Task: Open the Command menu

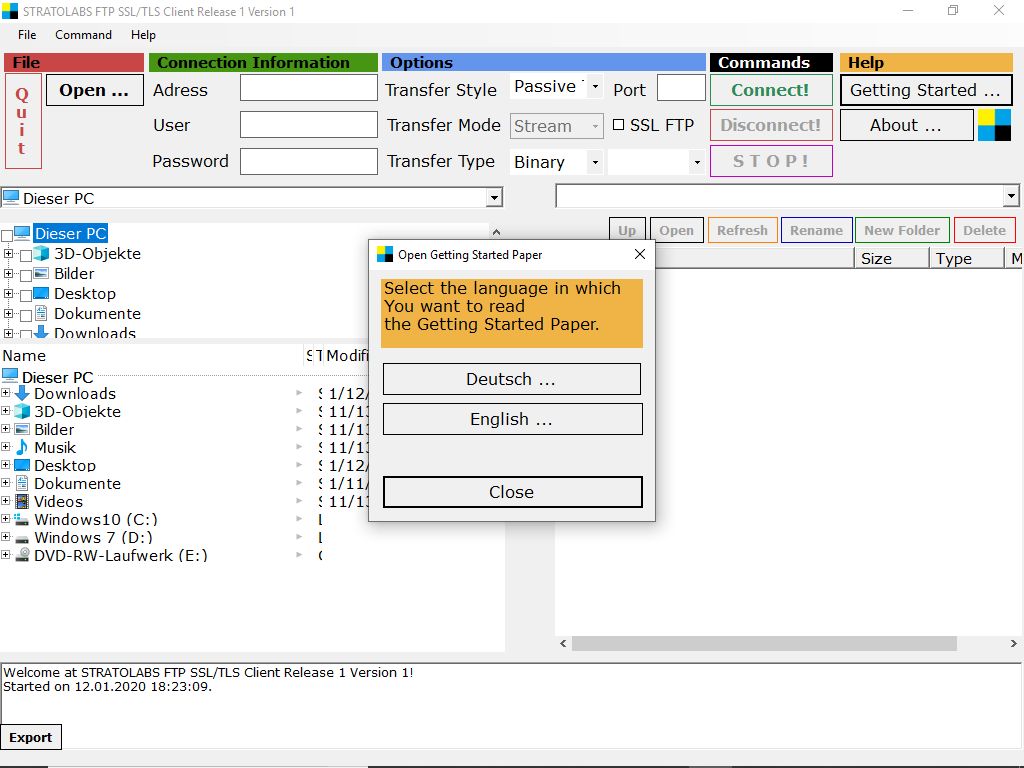Action: pyautogui.click(x=83, y=35)
